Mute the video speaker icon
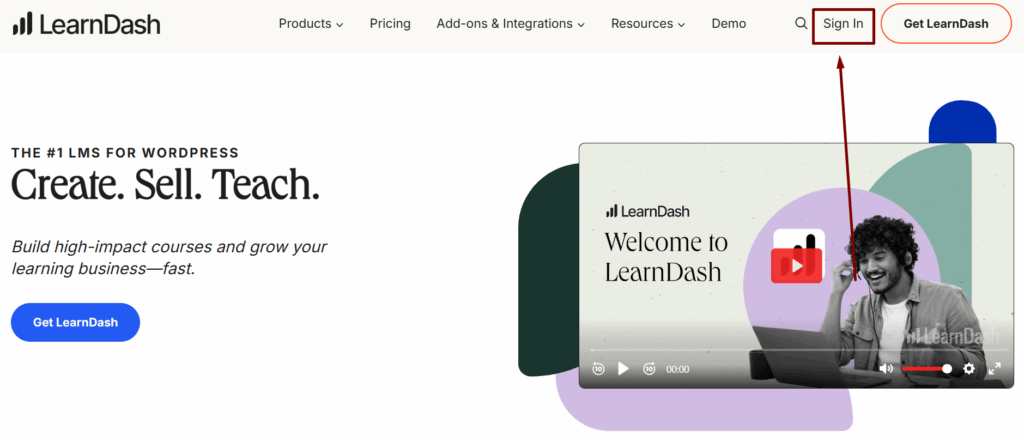 click(886, 369)
